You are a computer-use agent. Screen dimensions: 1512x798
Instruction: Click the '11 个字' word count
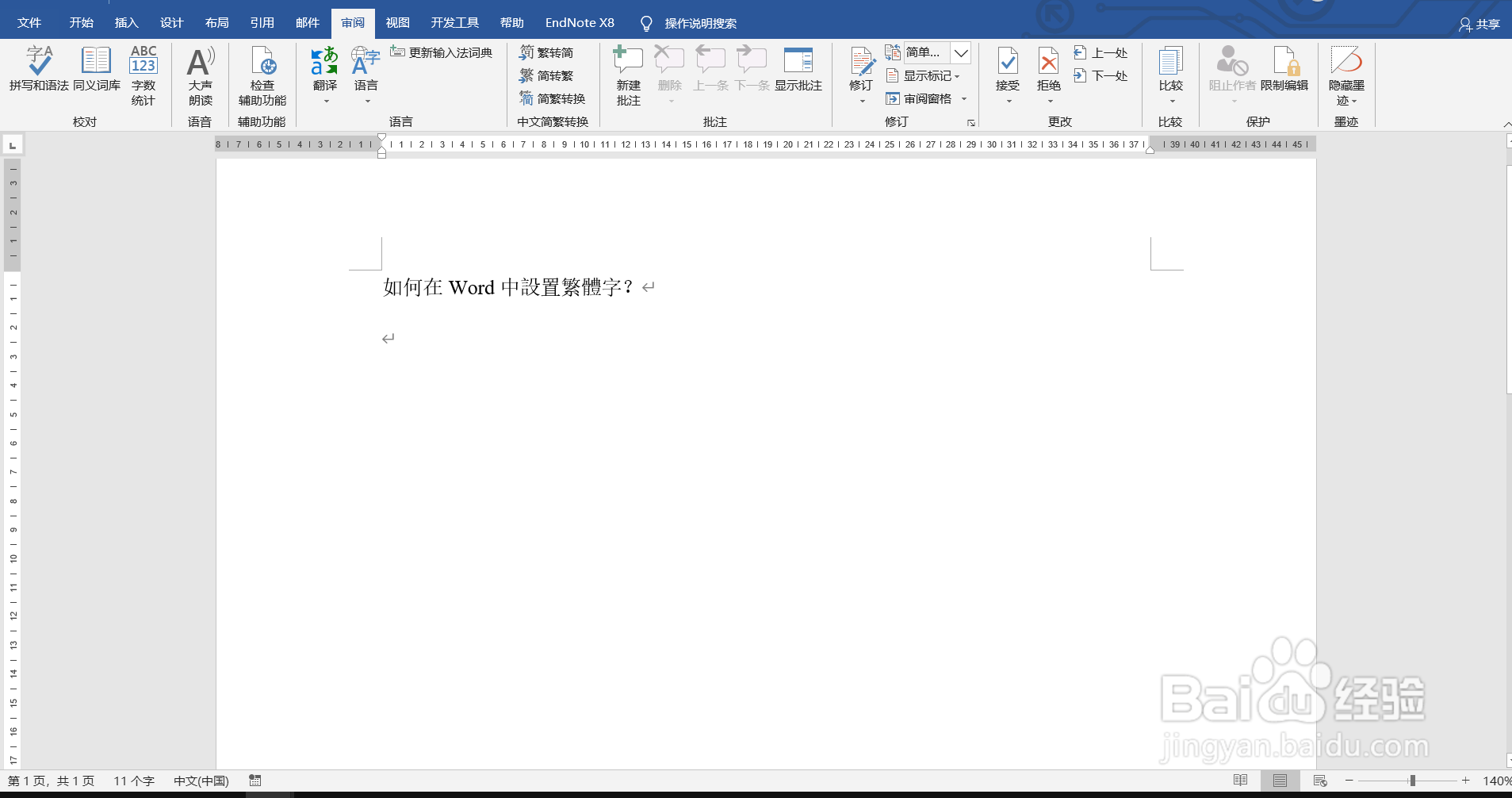point(134,781)
